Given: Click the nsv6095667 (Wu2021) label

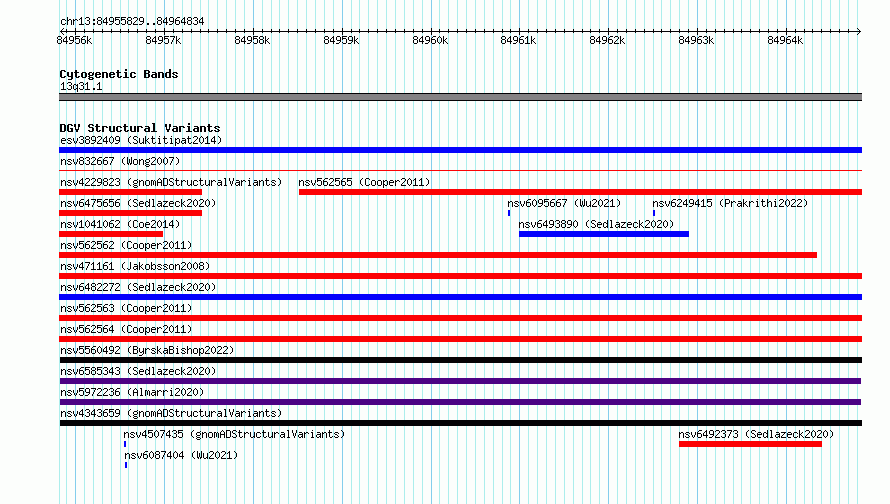Looking at the screenshot, I should (x=564, y=203).
